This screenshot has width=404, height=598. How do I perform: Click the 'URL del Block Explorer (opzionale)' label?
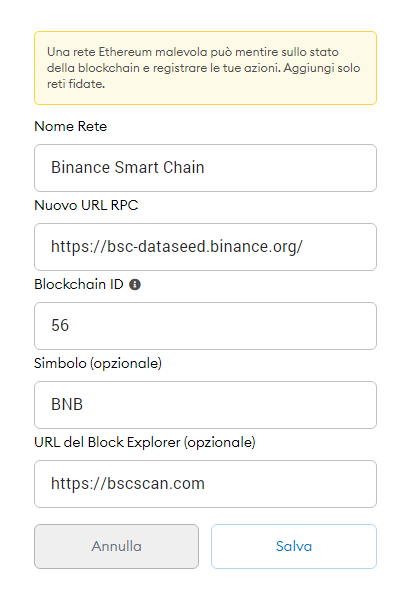pos(145,442)
